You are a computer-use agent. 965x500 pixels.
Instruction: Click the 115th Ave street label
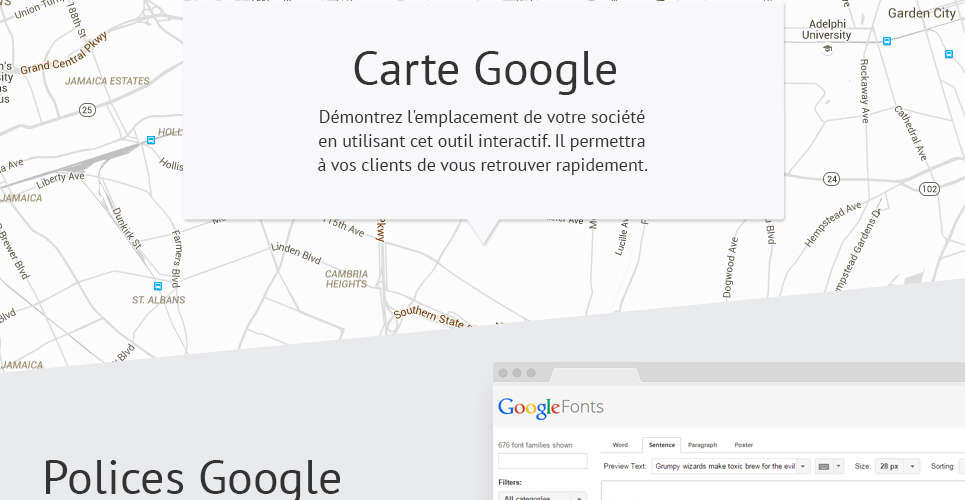[x=345, y=227]
